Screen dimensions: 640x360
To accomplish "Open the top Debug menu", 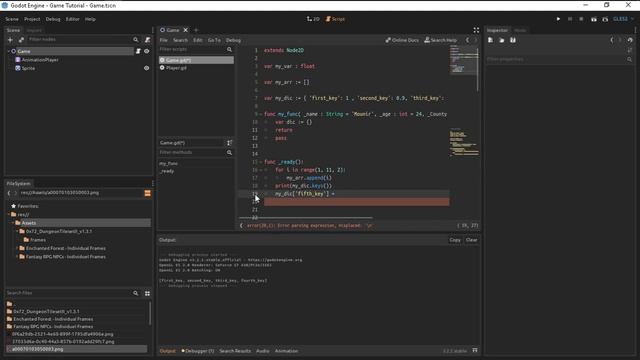I will tap(53, 19).
